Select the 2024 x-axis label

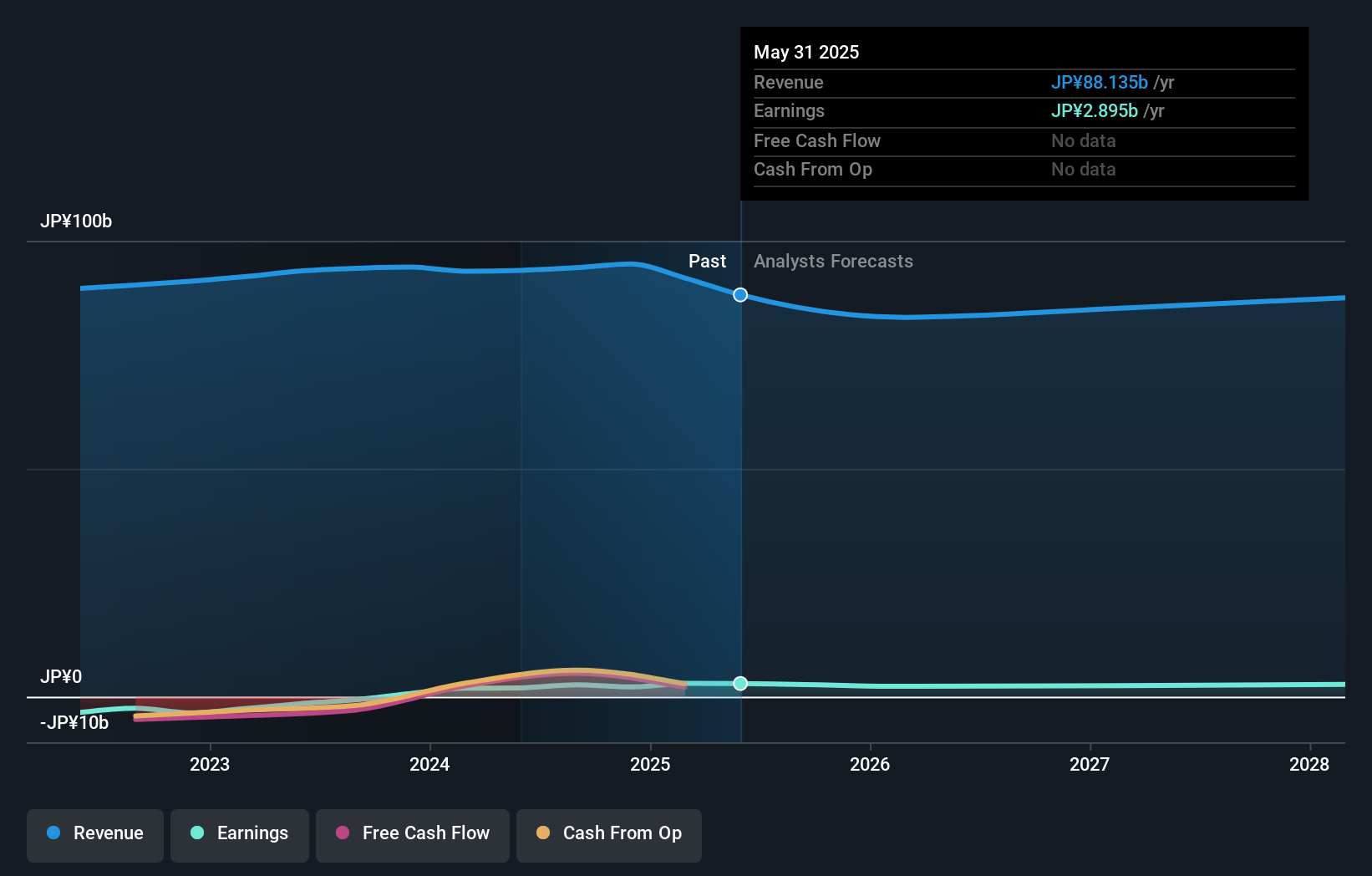(x=429, y=764)
